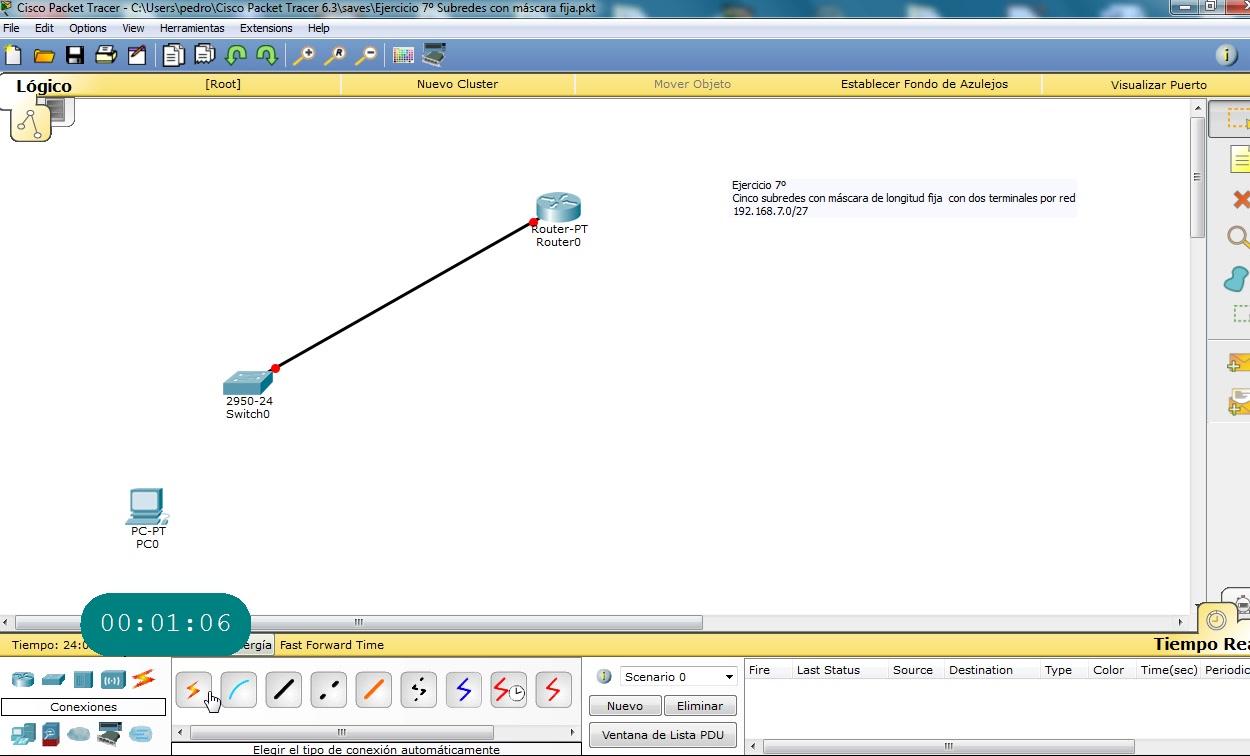This screenshot has height=756, width=1250.
Task: Select the Wireless Devices category
Action: click(x=113, y=680)
